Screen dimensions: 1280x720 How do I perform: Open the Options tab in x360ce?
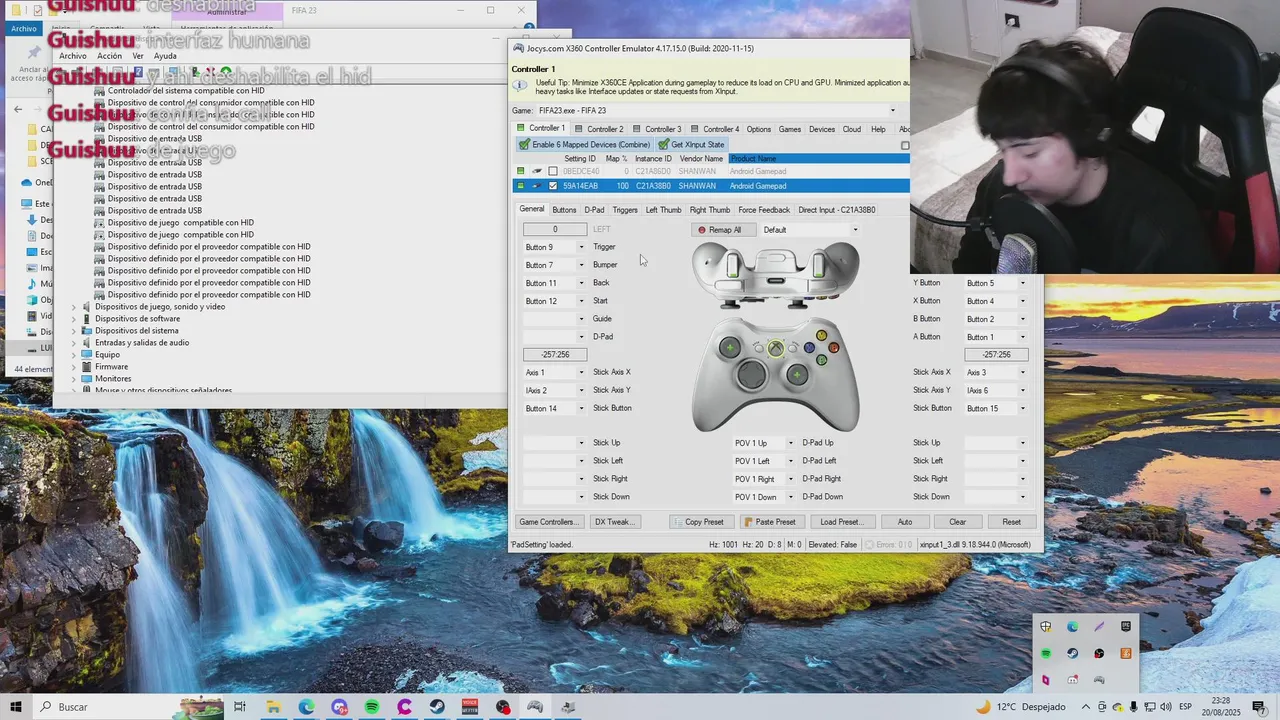759,129
